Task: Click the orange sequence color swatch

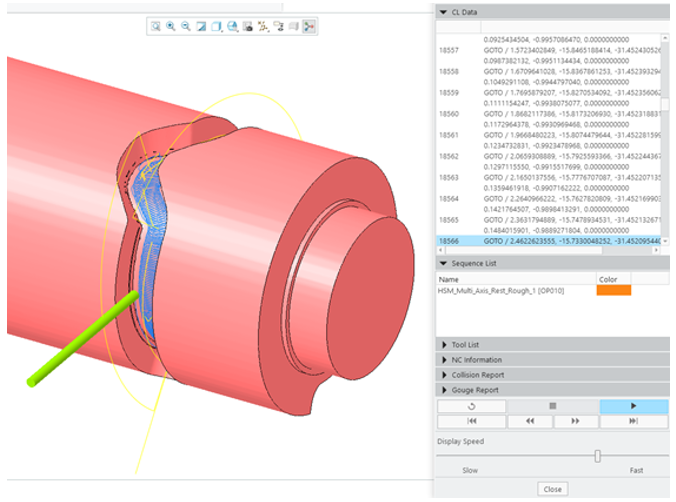Action: pos(613,291)
